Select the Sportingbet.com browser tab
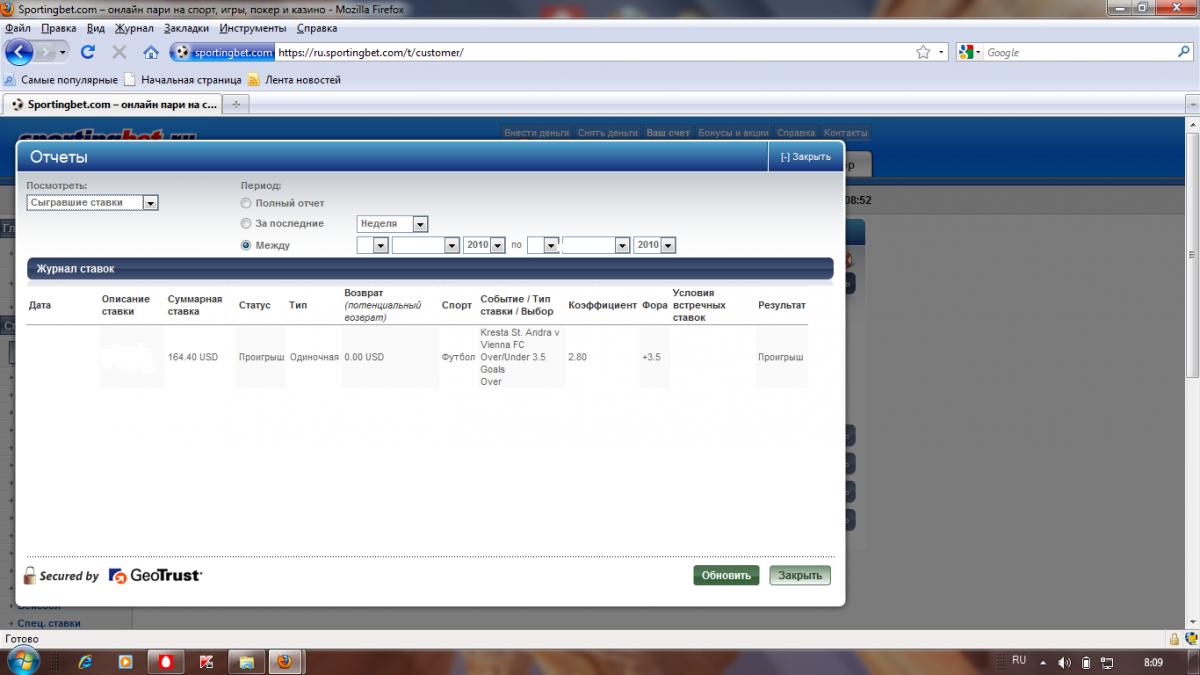Screen dimensions: 1200x675 coord(111,103)
